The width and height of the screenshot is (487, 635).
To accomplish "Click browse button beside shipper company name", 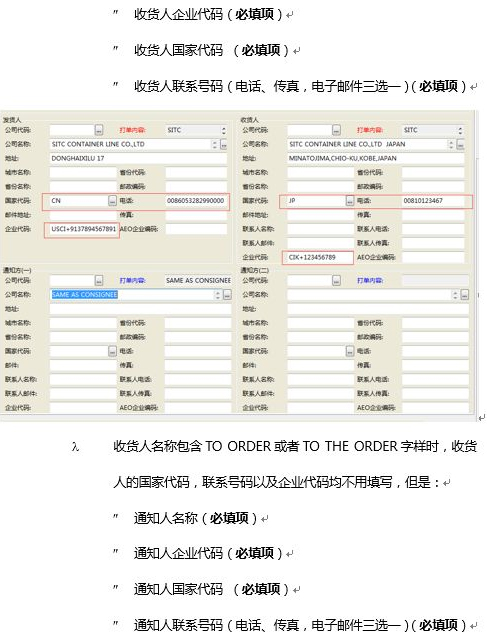I will (x=223, y=144).
